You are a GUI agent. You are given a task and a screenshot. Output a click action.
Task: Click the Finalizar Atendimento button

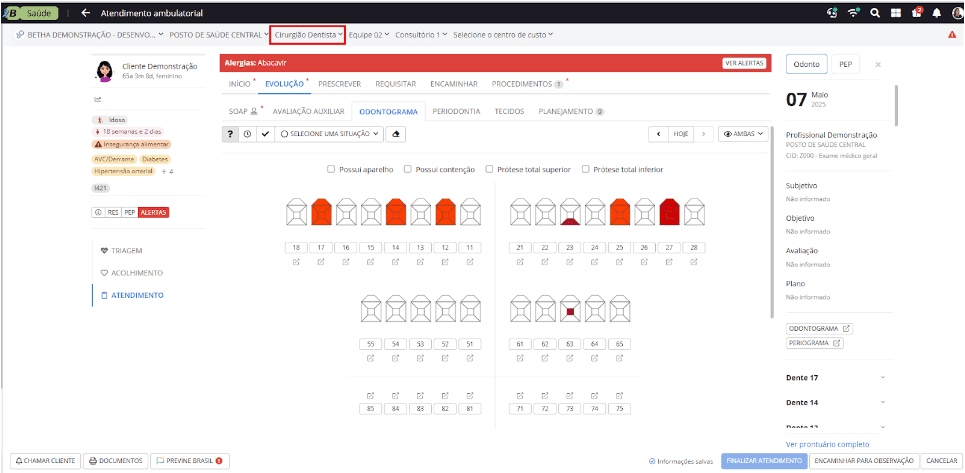tap(764, 461)
